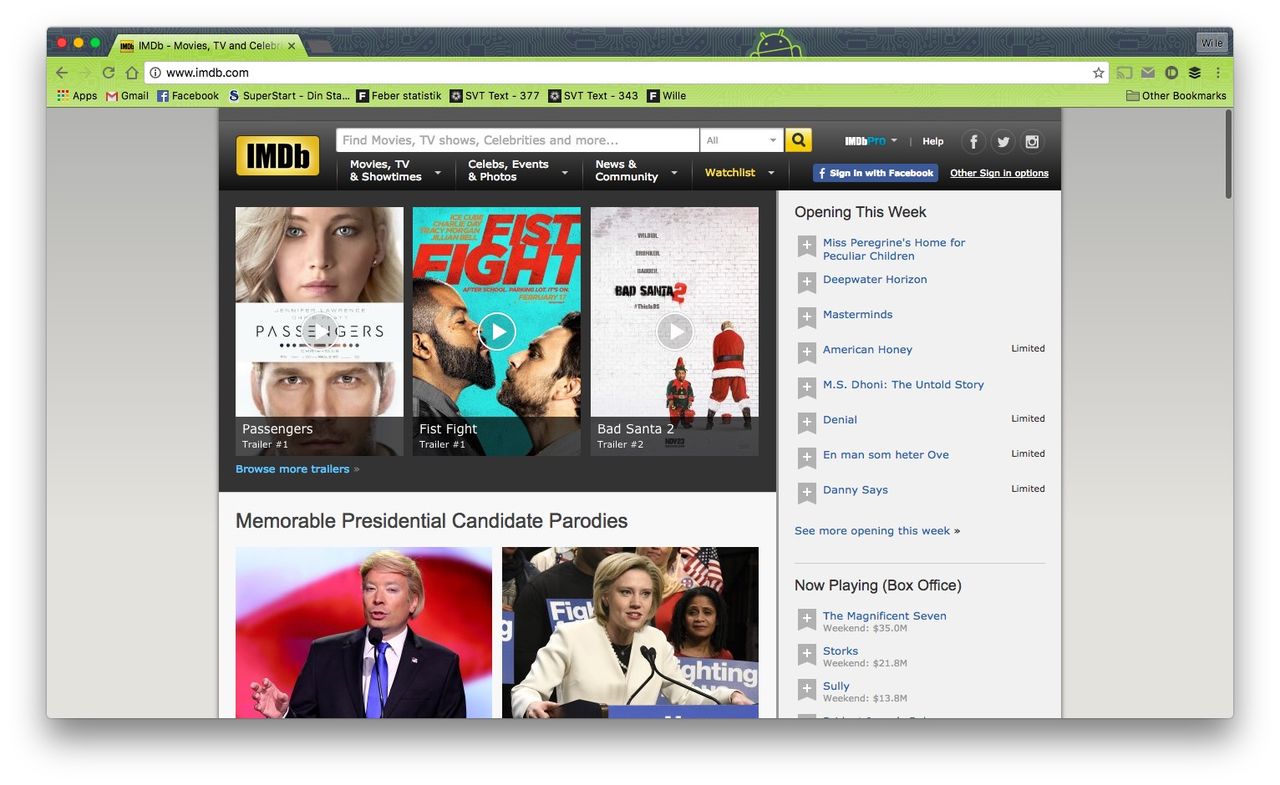Click Browse more trailers link
This screenshot has height=785, width=1280.
point(293,469)
